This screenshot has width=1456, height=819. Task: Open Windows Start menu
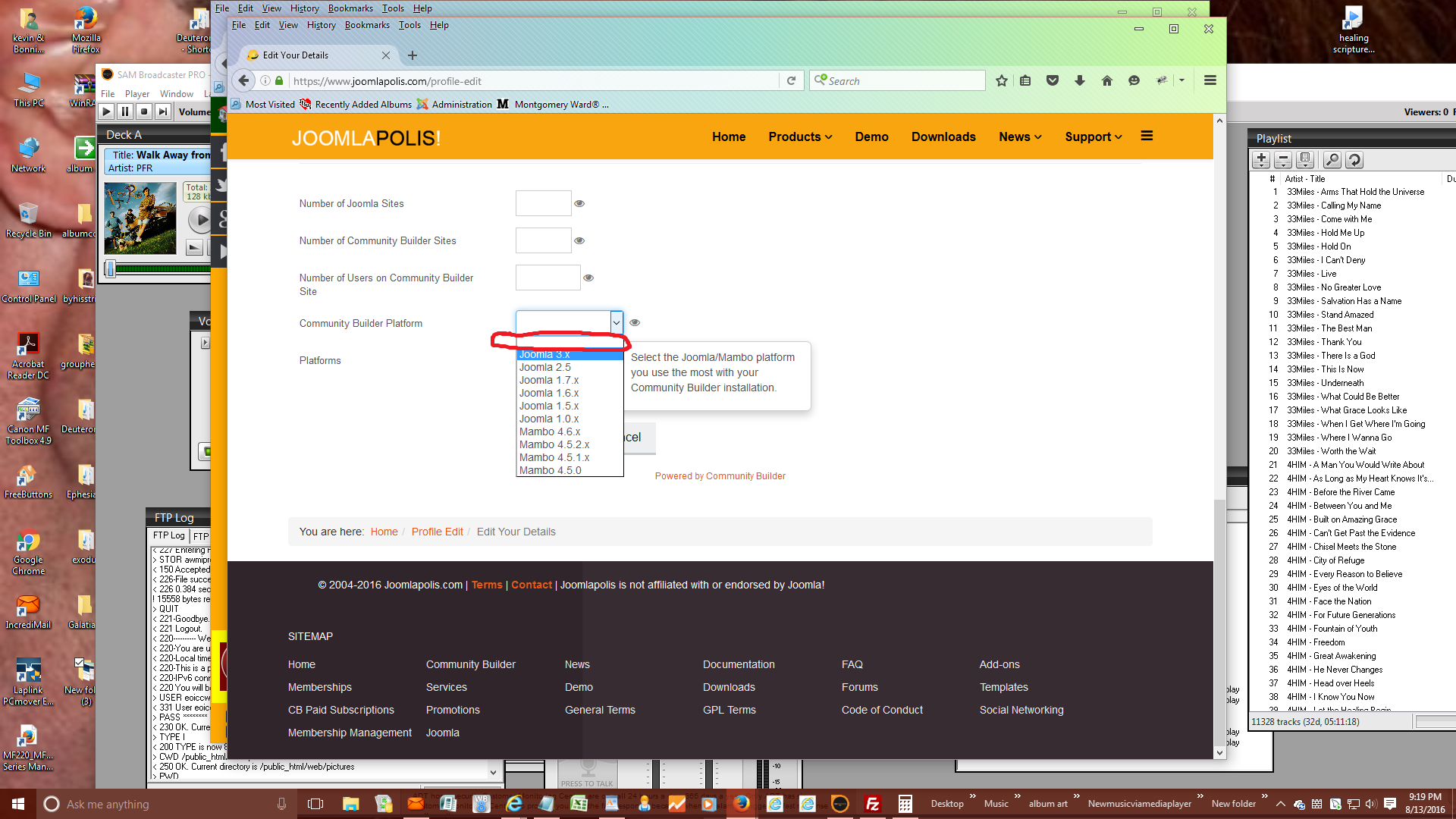18,804
